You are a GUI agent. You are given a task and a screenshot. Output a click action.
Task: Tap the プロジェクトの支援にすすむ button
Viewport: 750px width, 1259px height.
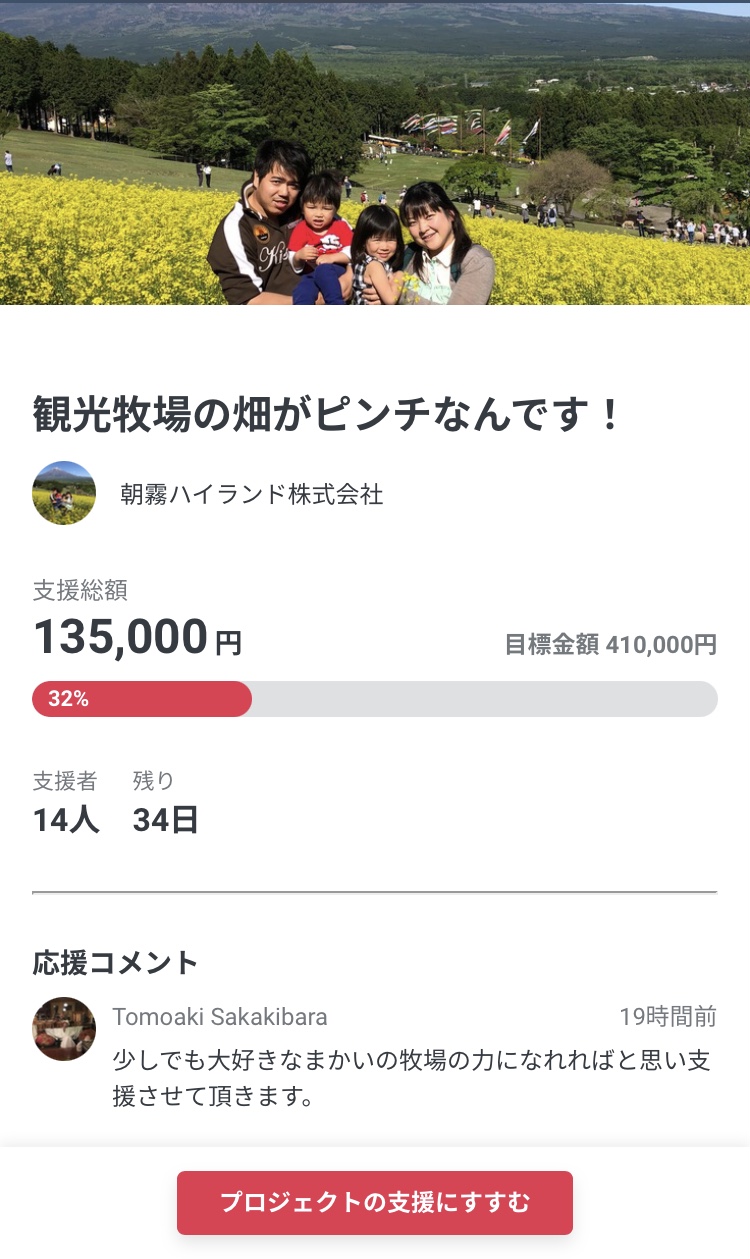point(375,1202)
